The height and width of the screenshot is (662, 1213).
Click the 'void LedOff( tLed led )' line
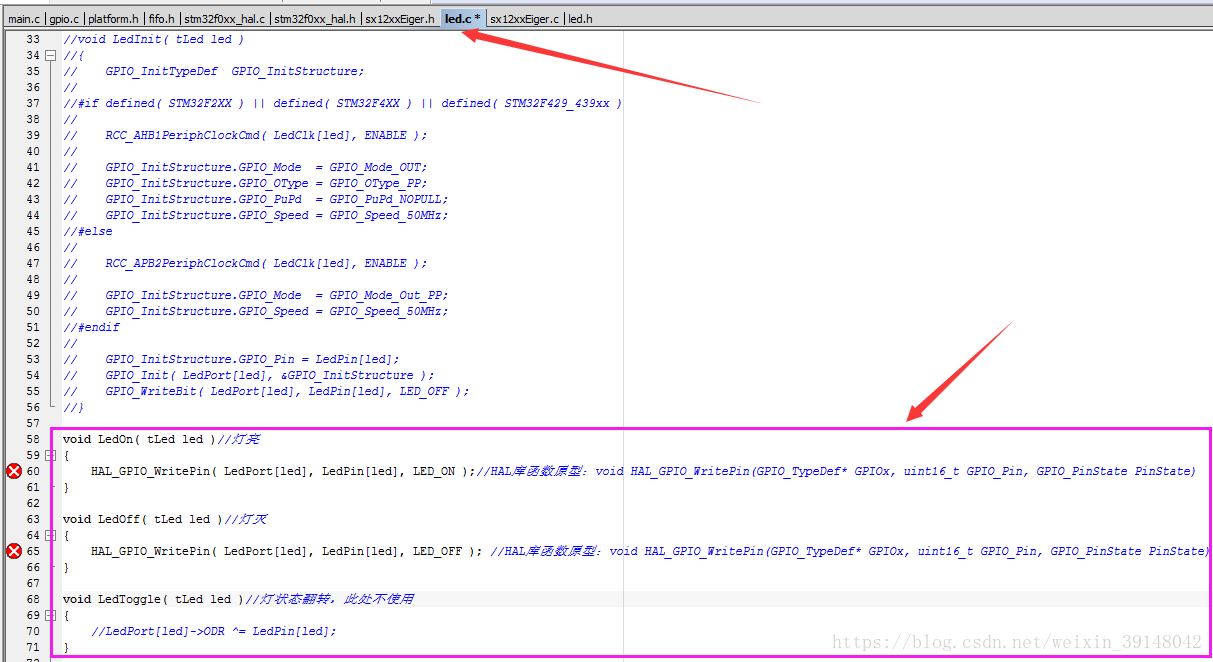coord(143,519)
